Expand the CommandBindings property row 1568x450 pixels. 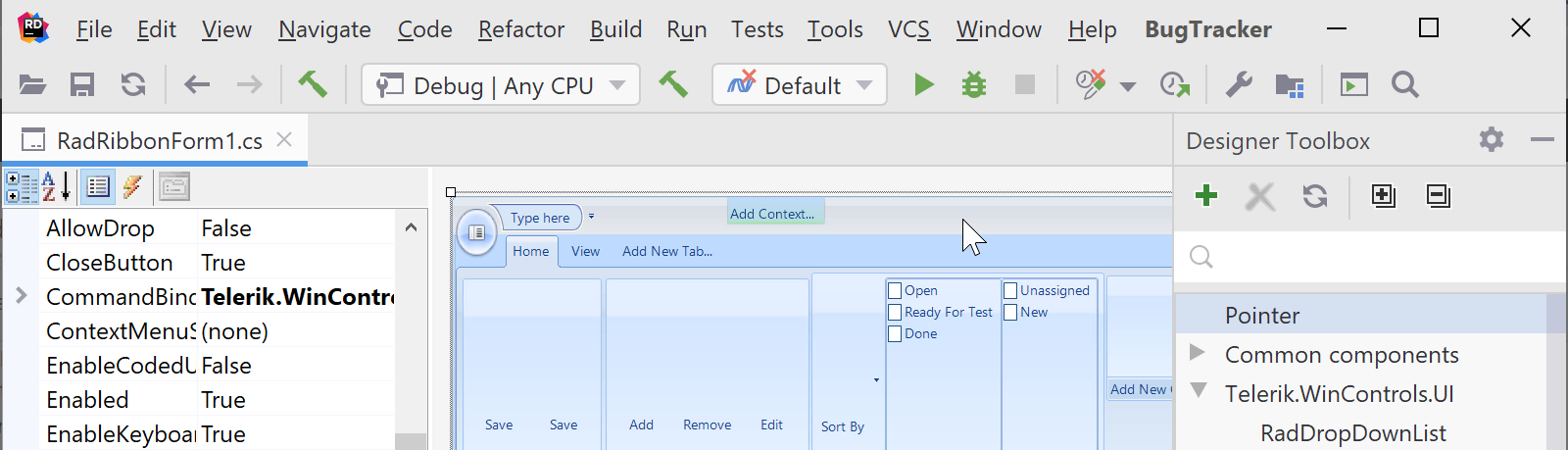tap(21, 296)
